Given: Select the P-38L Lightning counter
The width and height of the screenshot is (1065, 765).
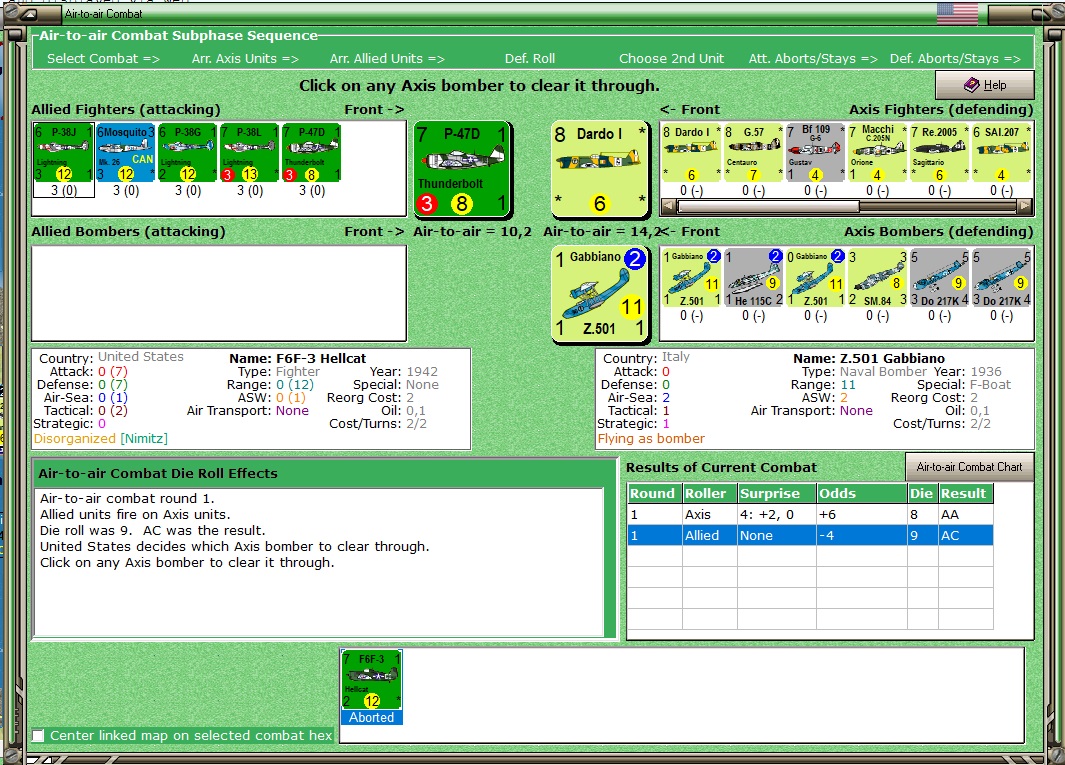Looking at the screenshot, I should pos(249,153).
